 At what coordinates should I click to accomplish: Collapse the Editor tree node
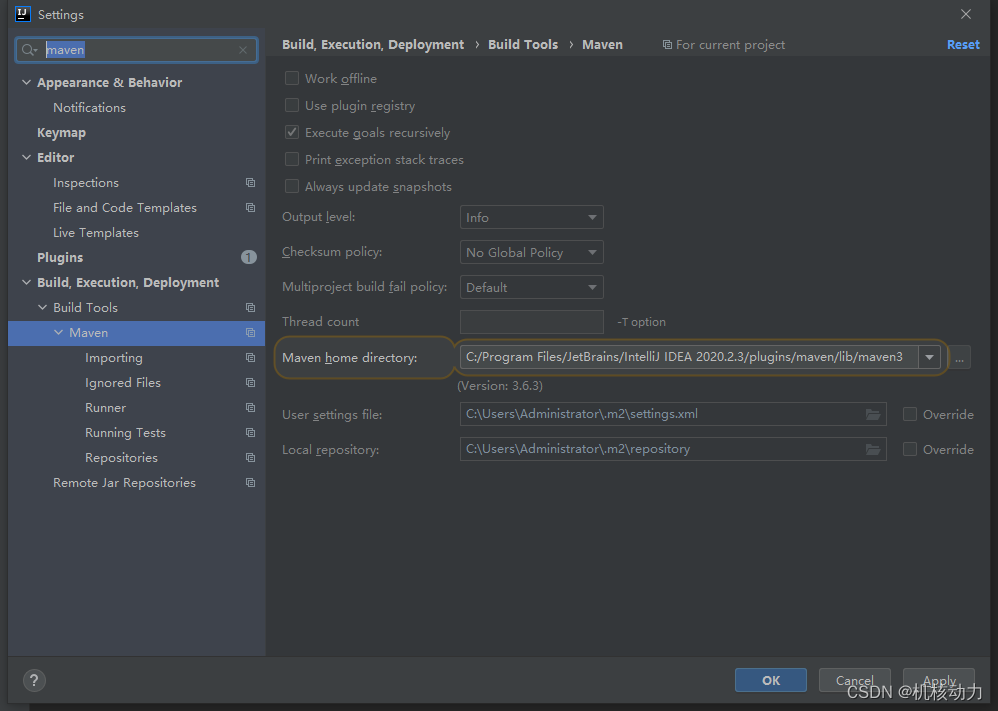[x=27, y=157]
